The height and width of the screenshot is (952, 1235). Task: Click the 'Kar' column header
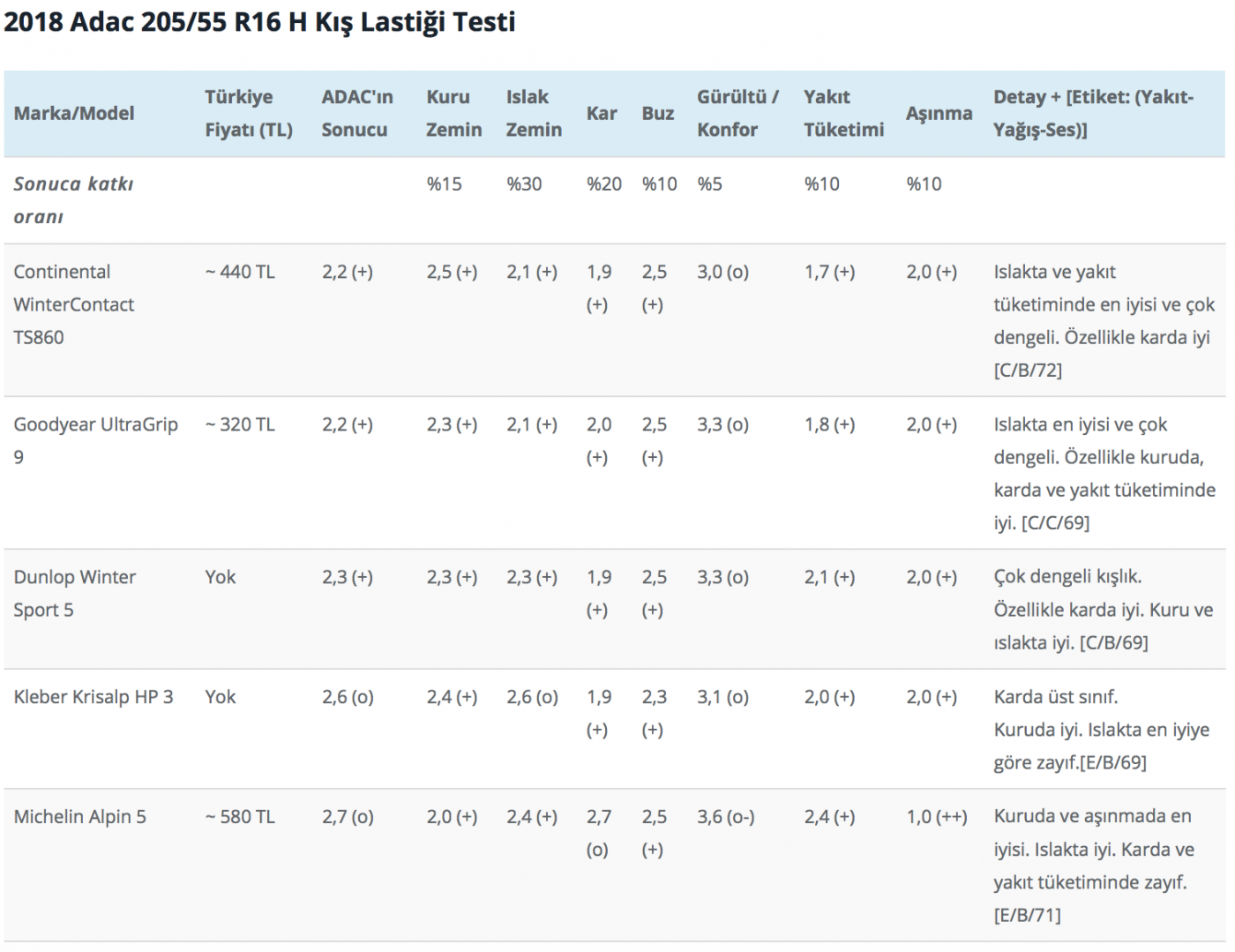[602, 113]
